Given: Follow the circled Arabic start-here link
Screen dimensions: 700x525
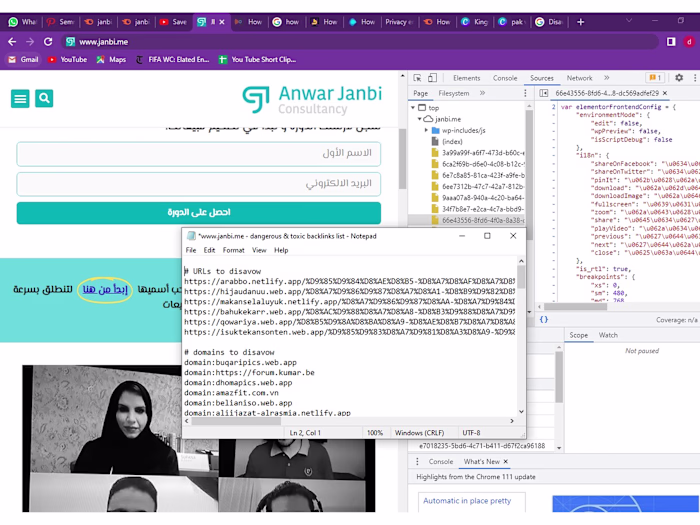Looking at the screenshot, I should coord(105,289).
